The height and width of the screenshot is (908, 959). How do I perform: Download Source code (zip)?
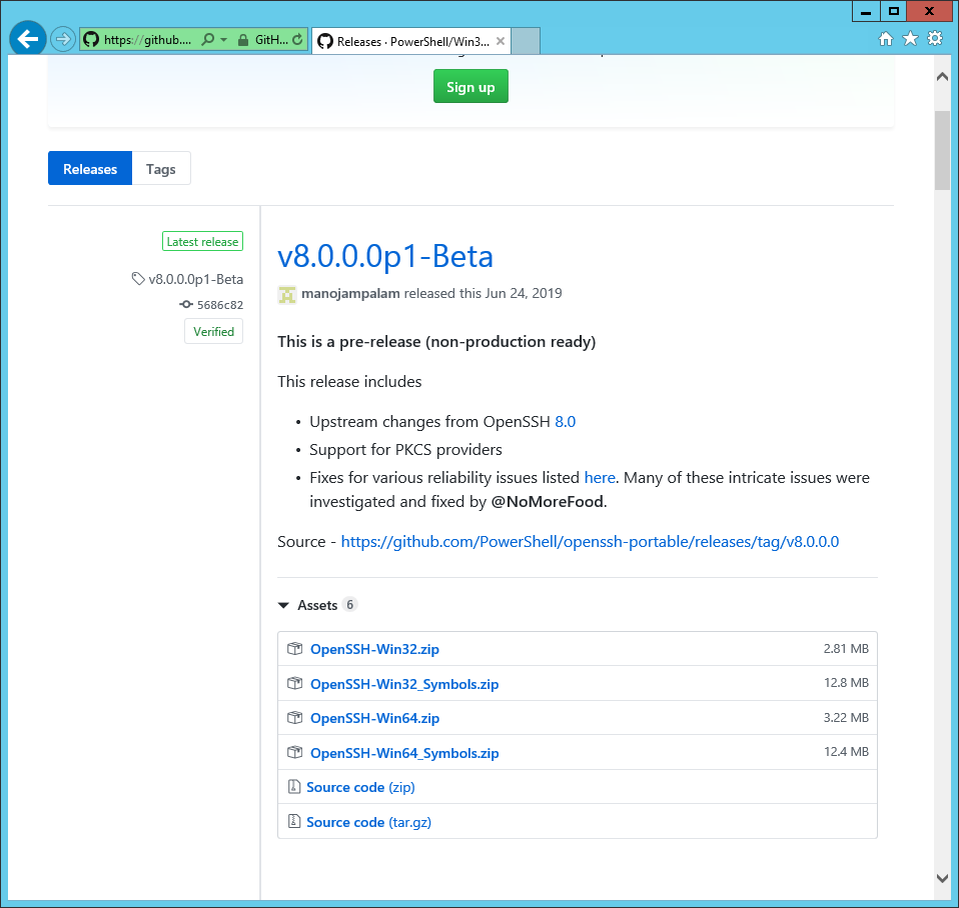coord(360,788)
